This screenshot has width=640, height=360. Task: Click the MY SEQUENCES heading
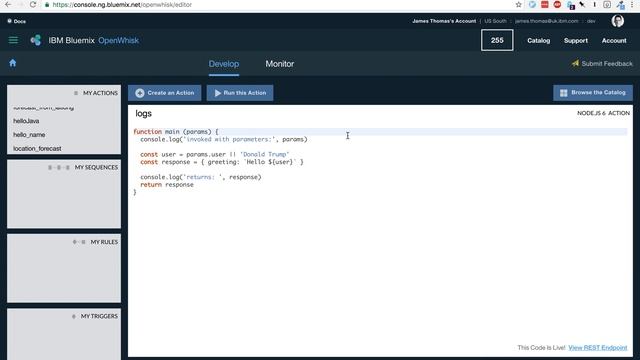click(96, 168)
